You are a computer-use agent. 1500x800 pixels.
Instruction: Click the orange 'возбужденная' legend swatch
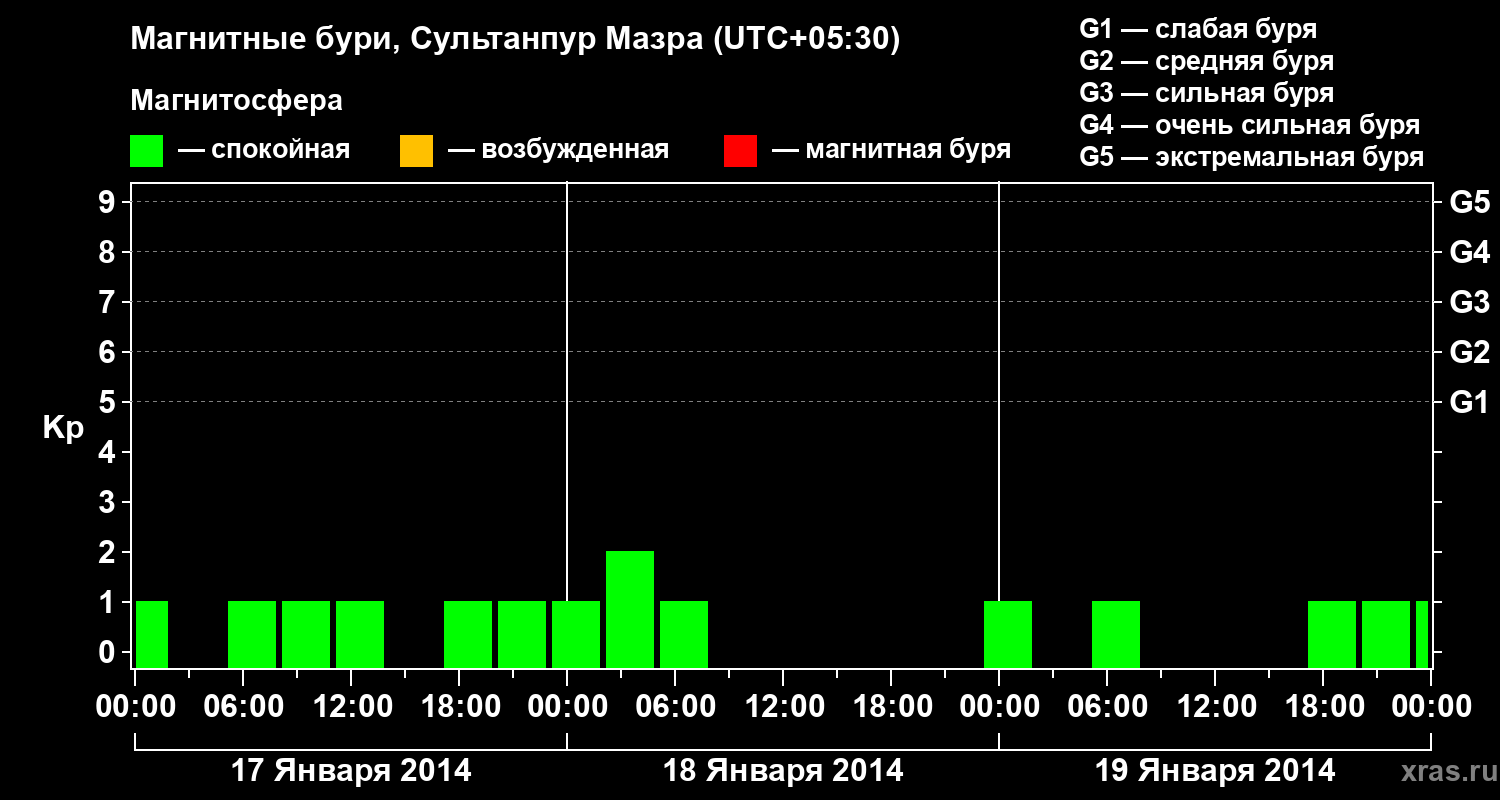tap(416, 151)
